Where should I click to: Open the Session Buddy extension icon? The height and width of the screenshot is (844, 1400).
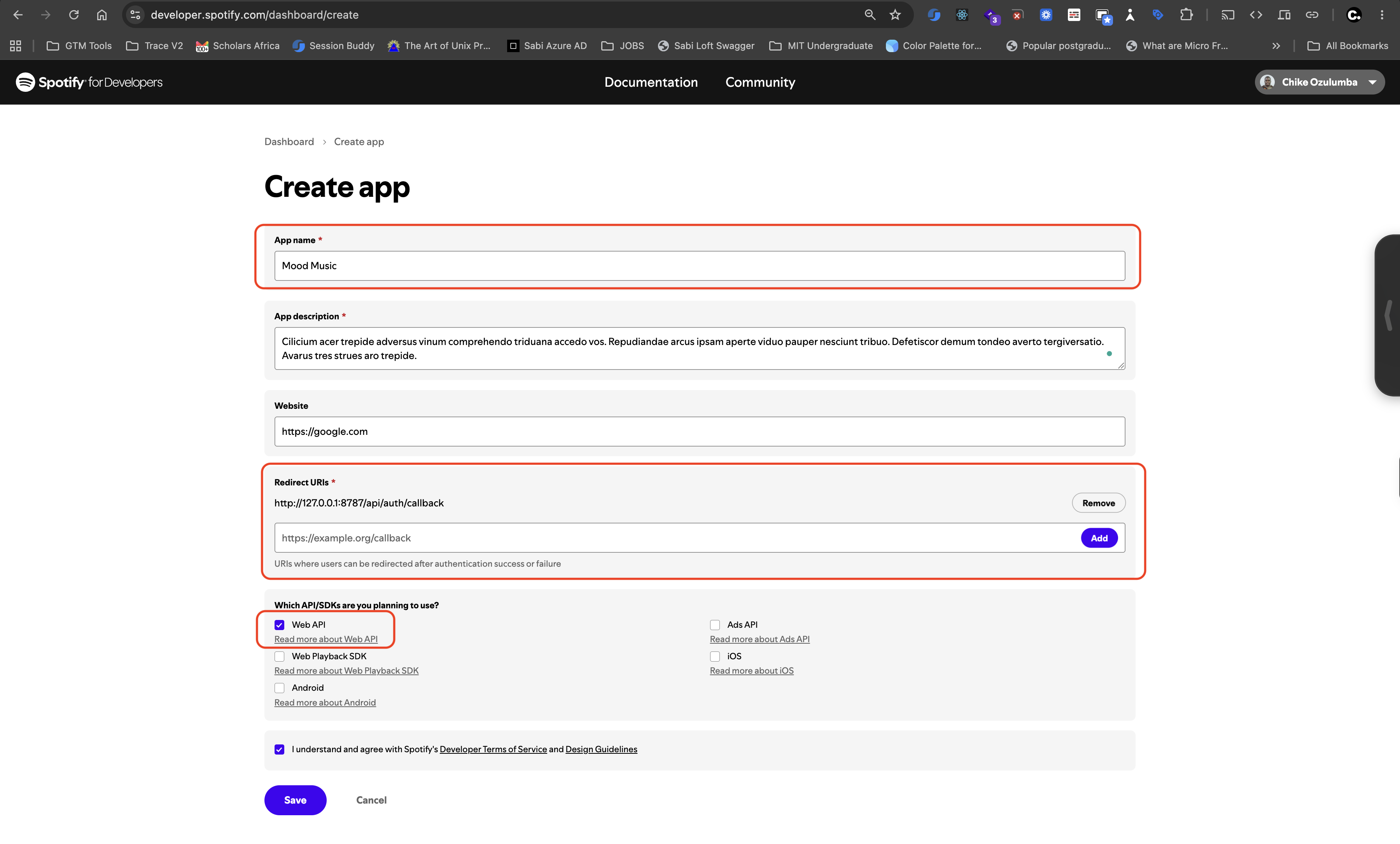click(933, 15)
